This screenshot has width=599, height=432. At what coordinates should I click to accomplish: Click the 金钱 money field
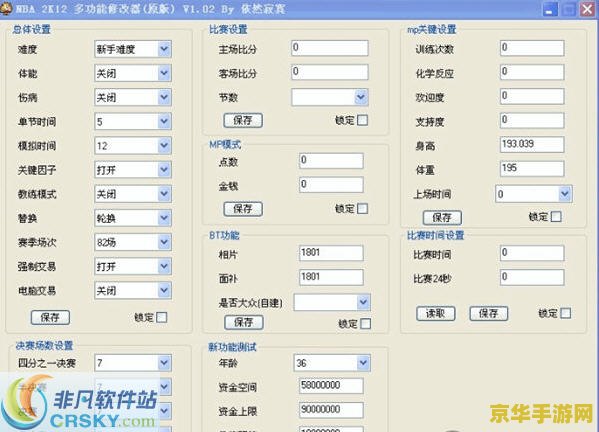[x=331, y=185]
